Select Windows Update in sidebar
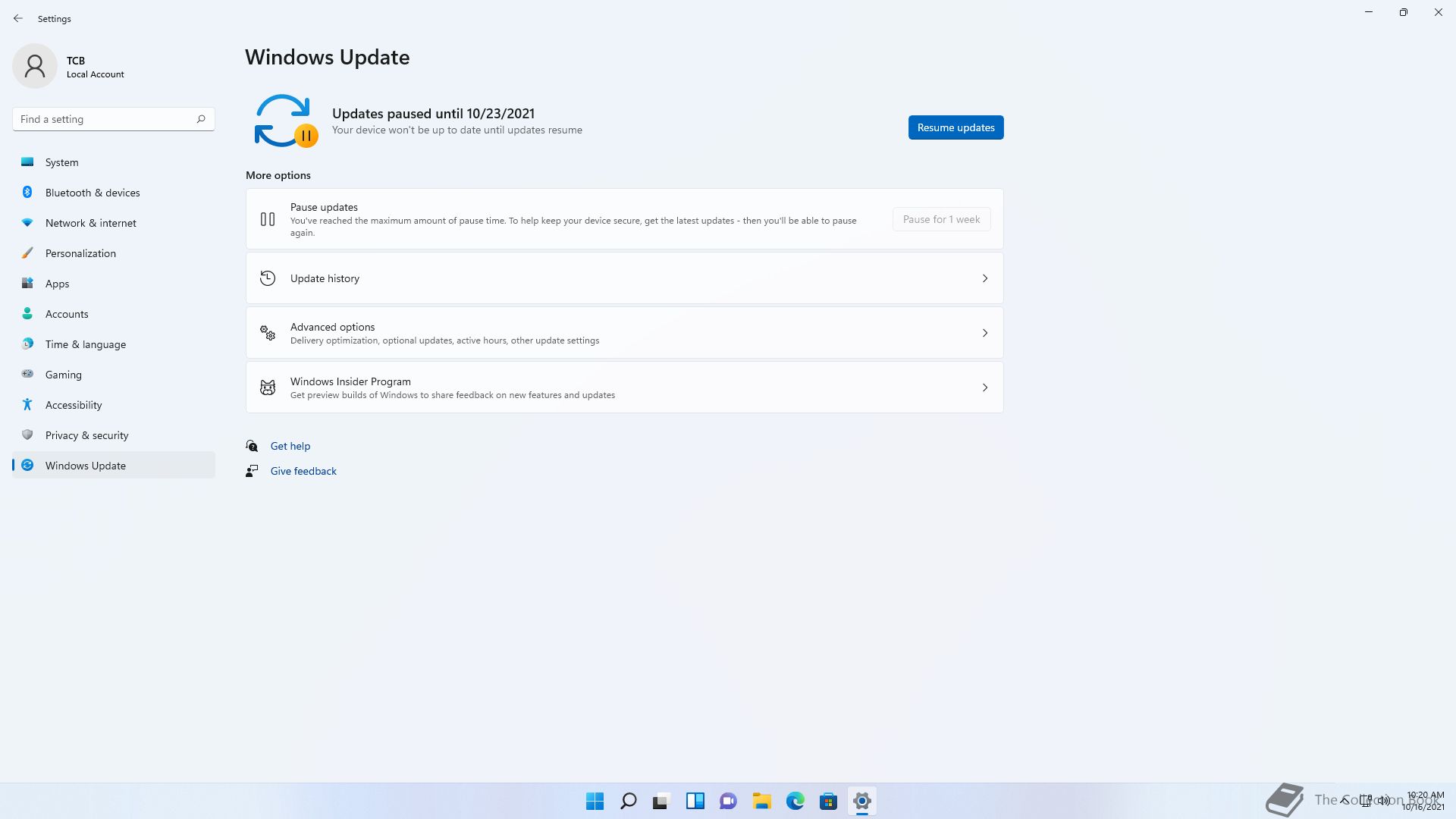This screenshot has height=819, width=1456. [x=114, y=466]
